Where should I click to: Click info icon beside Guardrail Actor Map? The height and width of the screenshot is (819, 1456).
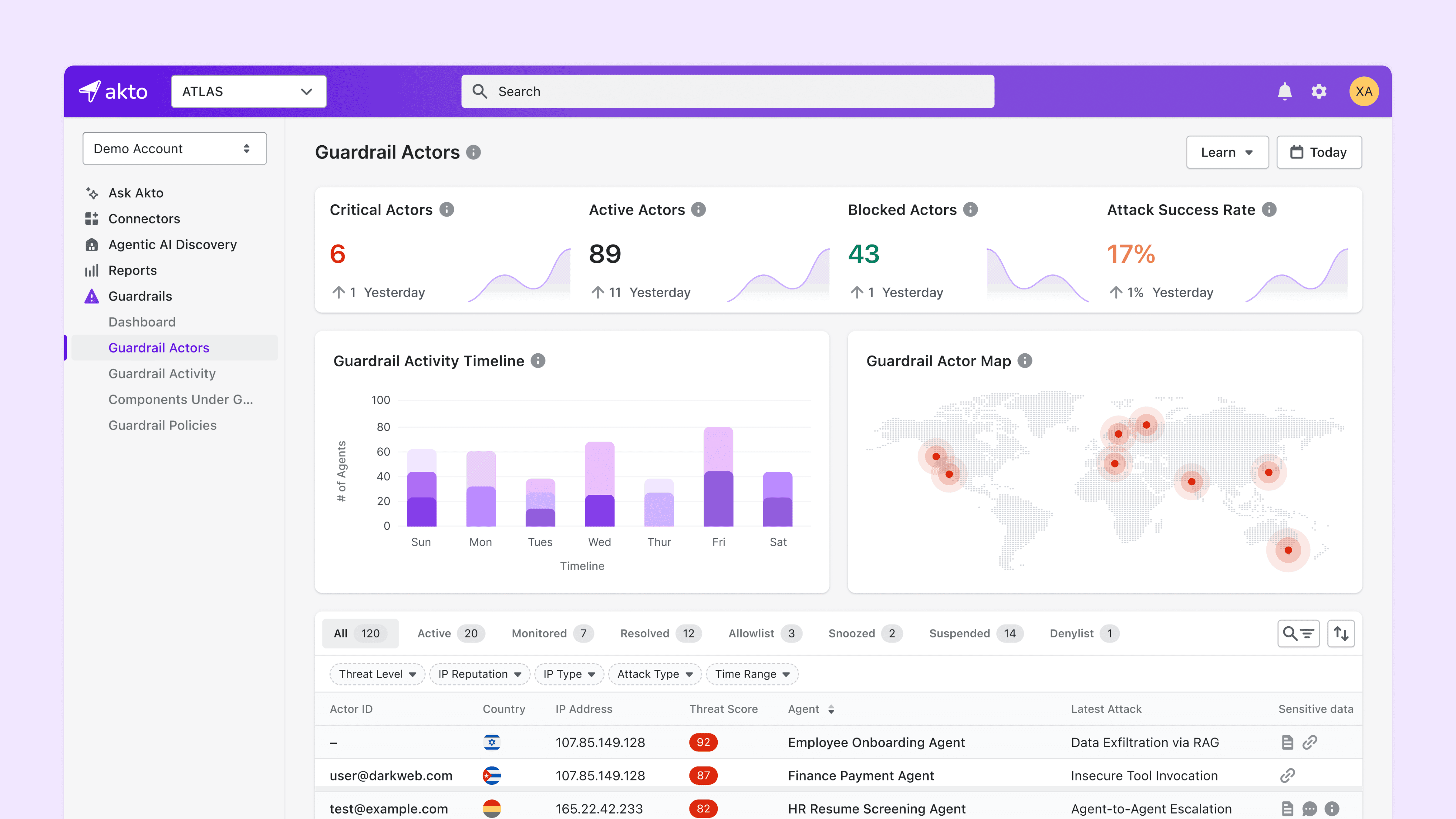pyautogui.click(x=1025, y=361)
